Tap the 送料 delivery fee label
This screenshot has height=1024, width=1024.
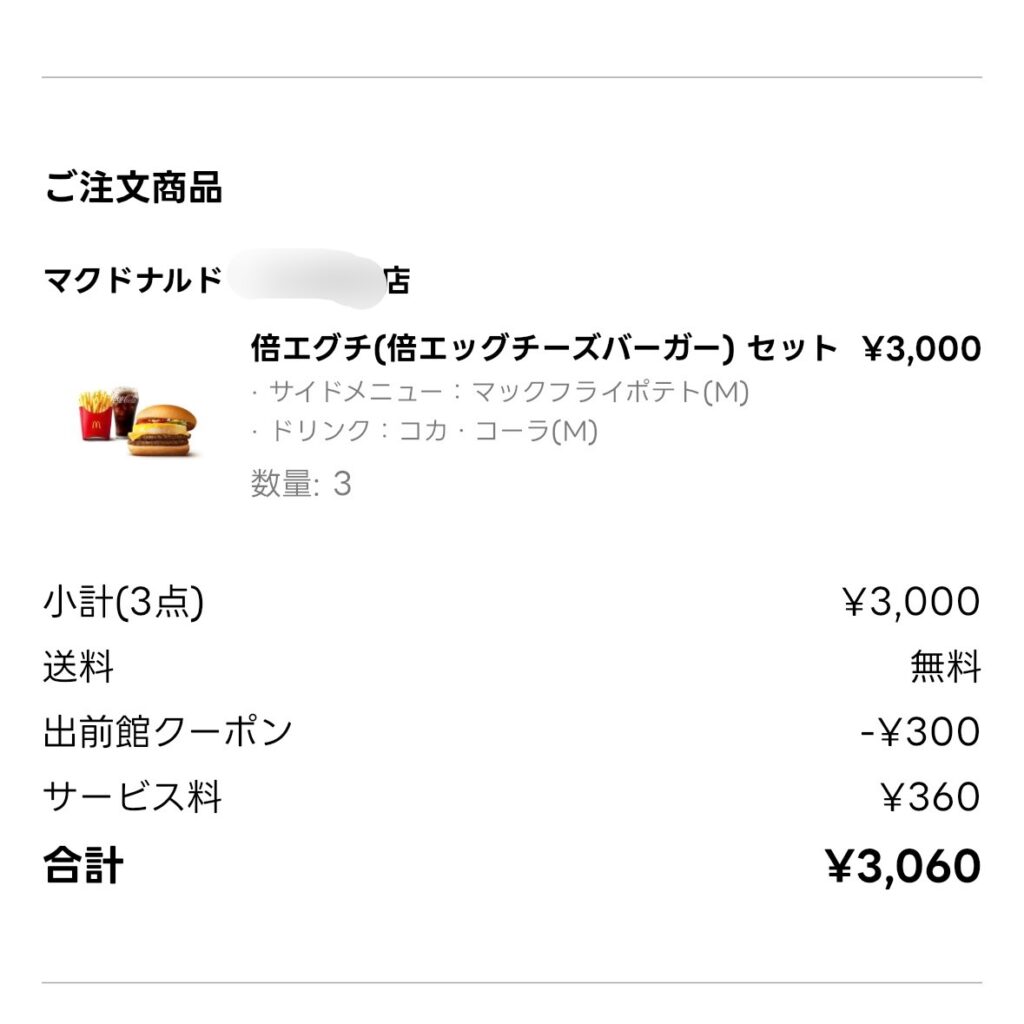point(78,667)
